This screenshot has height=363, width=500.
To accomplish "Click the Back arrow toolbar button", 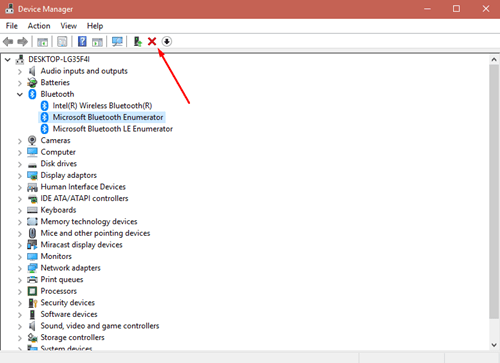I will (x=8, y=42).
